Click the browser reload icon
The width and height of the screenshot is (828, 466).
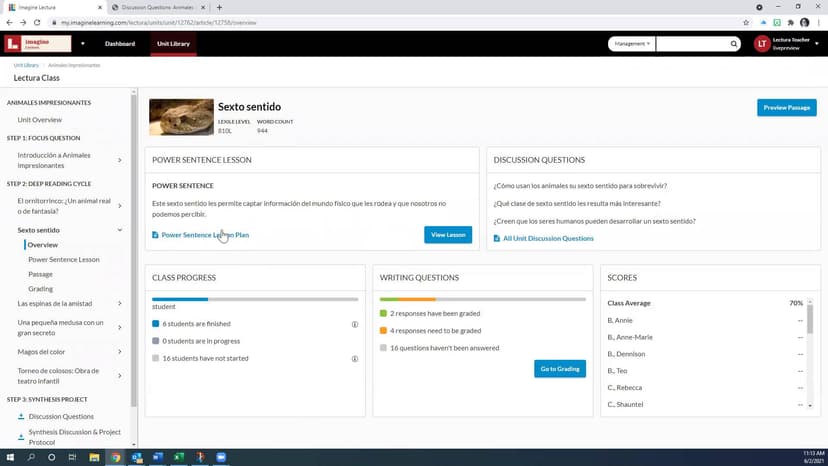37,22
